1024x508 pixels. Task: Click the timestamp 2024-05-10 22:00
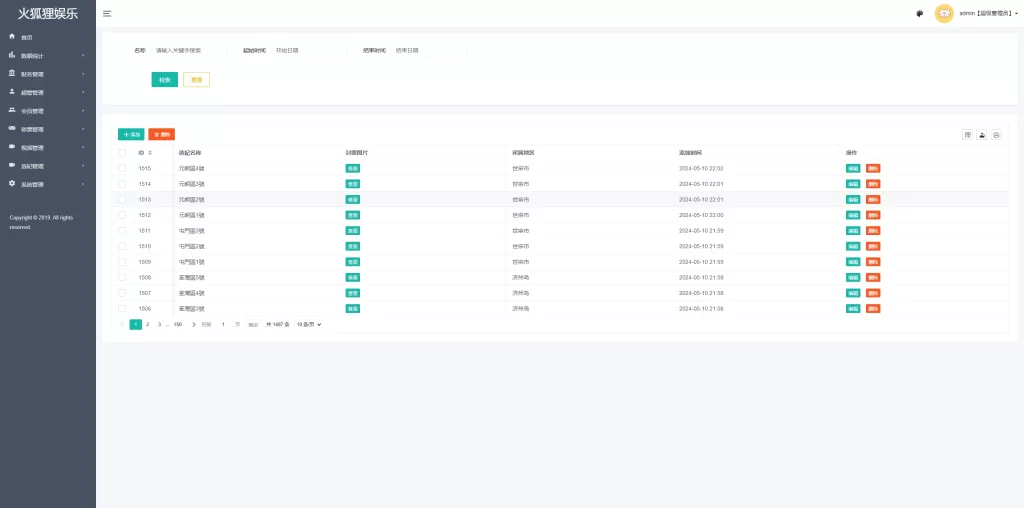pyautogui.click(x=701, y=215)
